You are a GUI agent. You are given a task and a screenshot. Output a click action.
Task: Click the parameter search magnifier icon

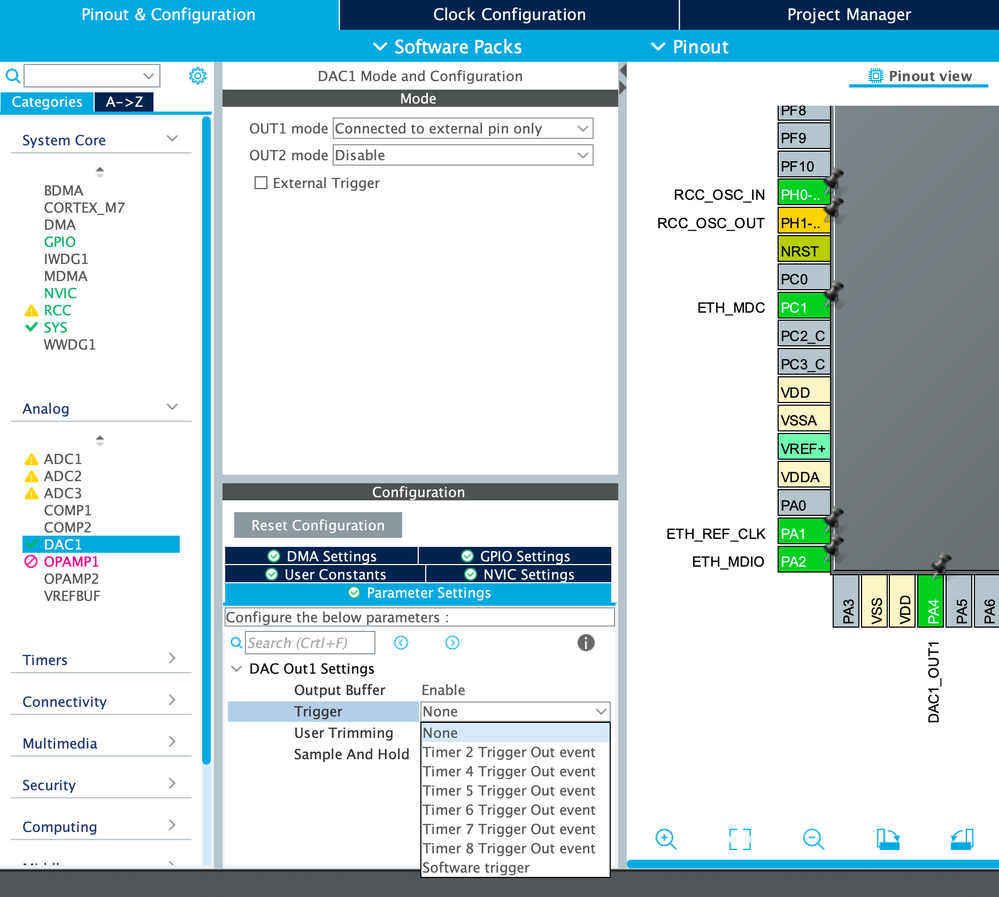236,643
